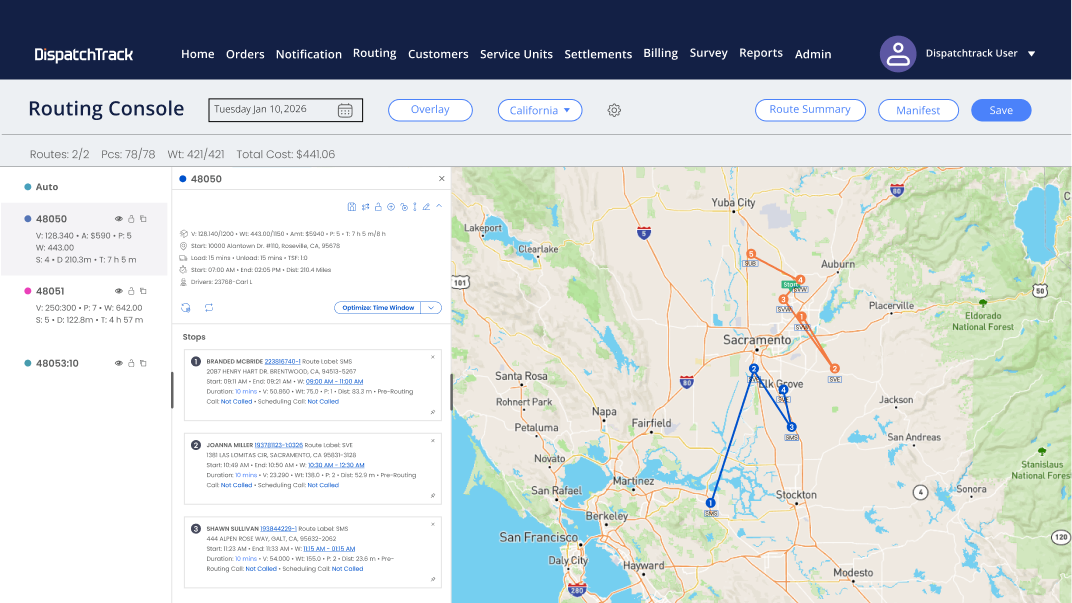Toggle visibility eye for route 48050

click(118, 219)
